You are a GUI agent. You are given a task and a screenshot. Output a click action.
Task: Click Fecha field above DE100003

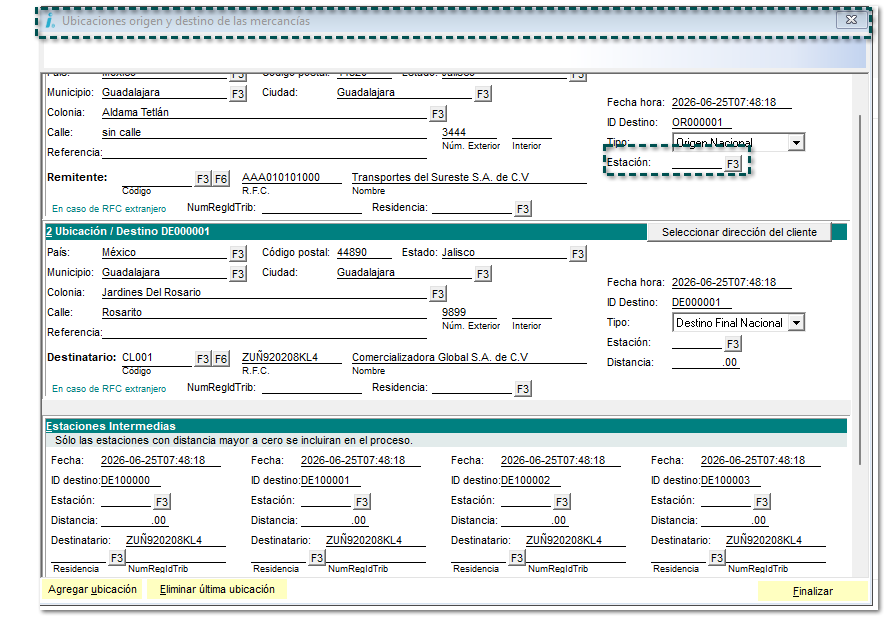point(760,461)
